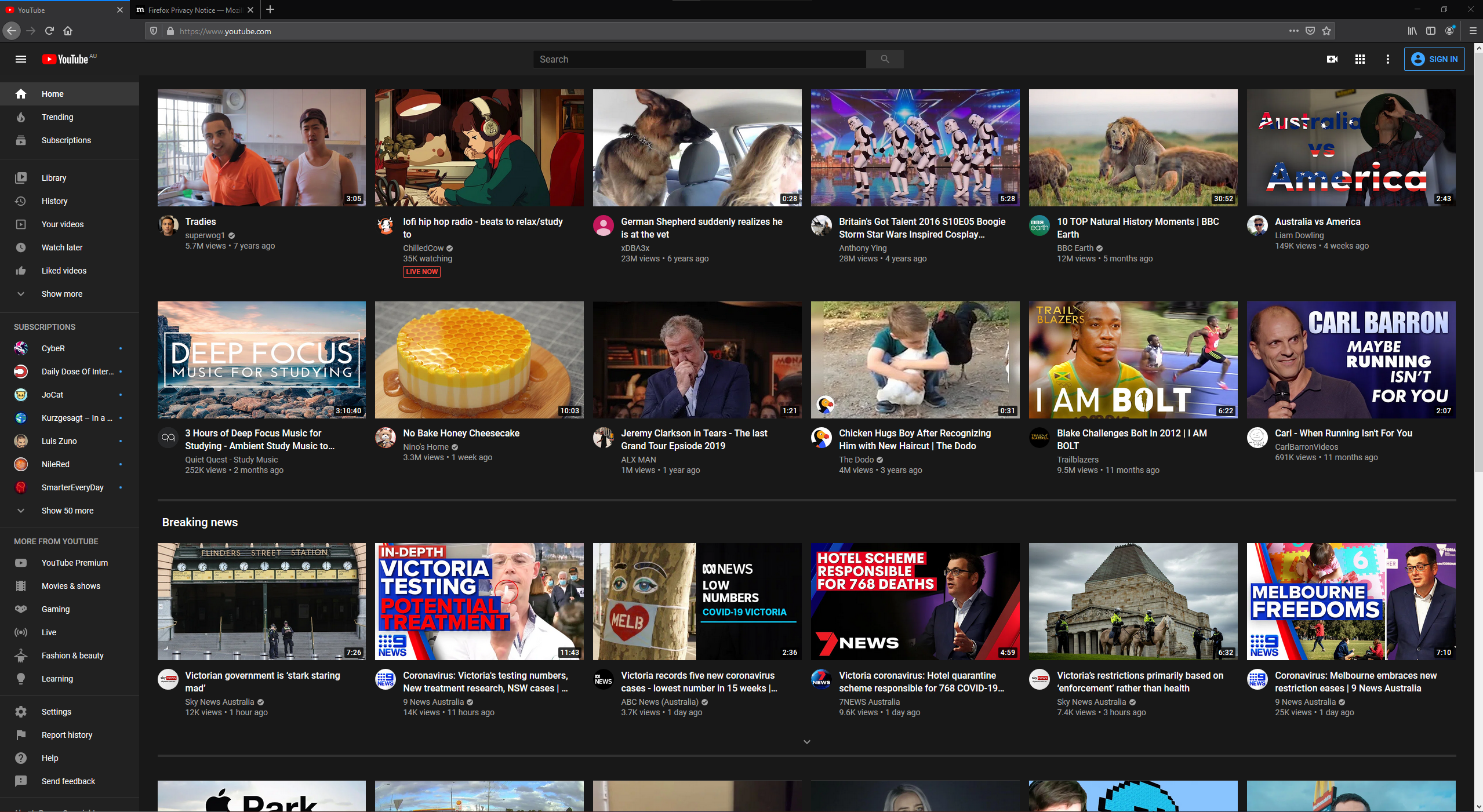Open Liked videos in the sidebar
This screenshot has width=1483, height=812.
70,271
